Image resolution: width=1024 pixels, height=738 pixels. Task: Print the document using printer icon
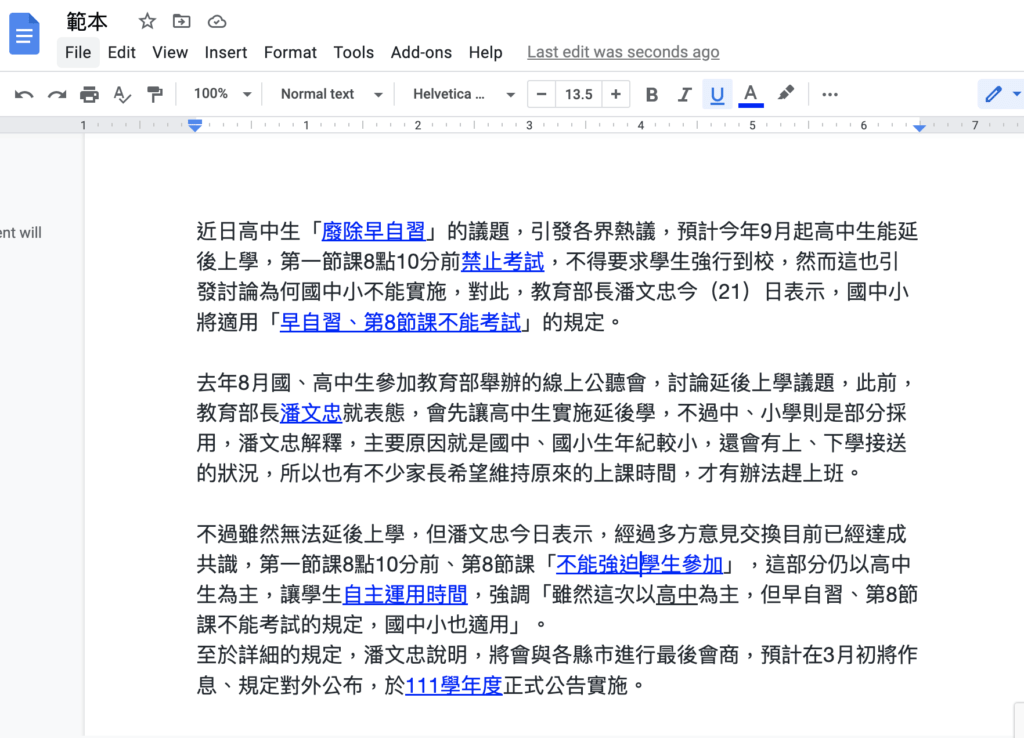89,94
